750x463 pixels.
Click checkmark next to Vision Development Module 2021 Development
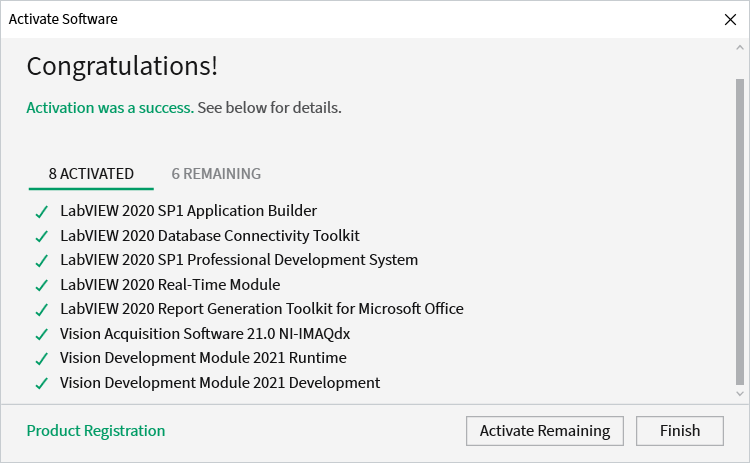click(42, 384)
